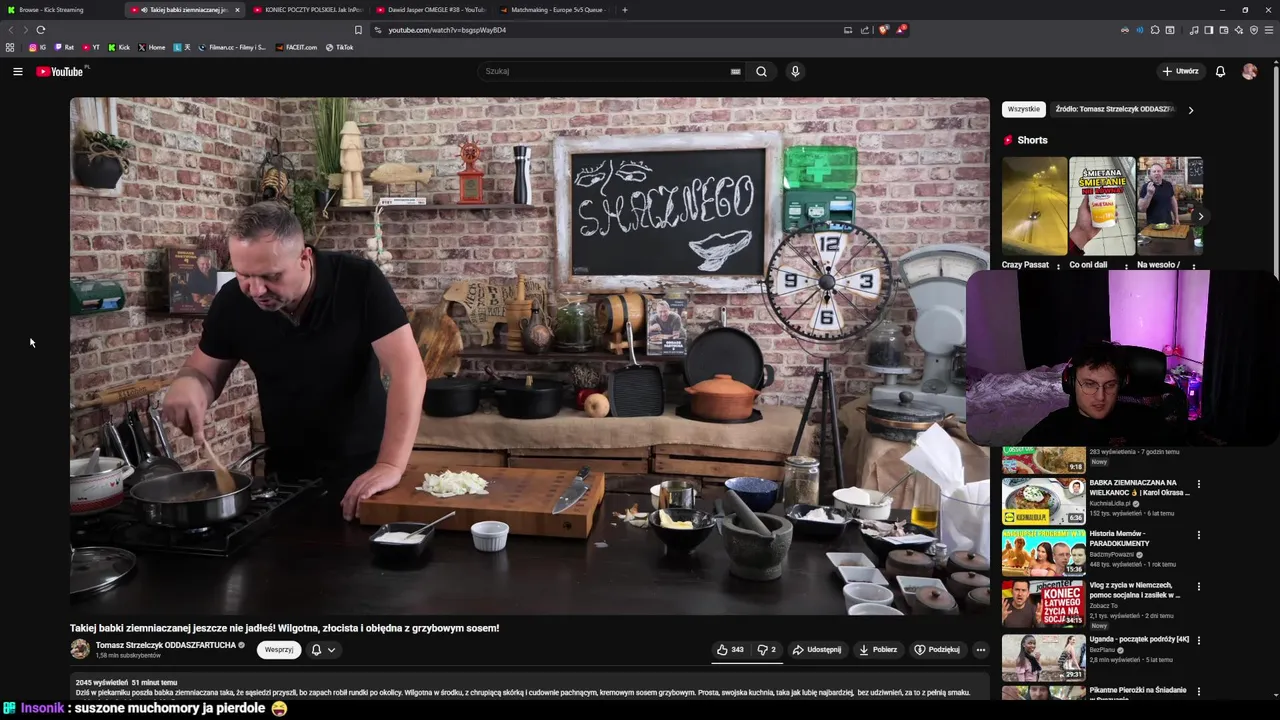The height and width of the screenshot is (720, 1280).
Task: Open Tomasz Strzelczyk channel avatar
Action: (x=80, y=649)
